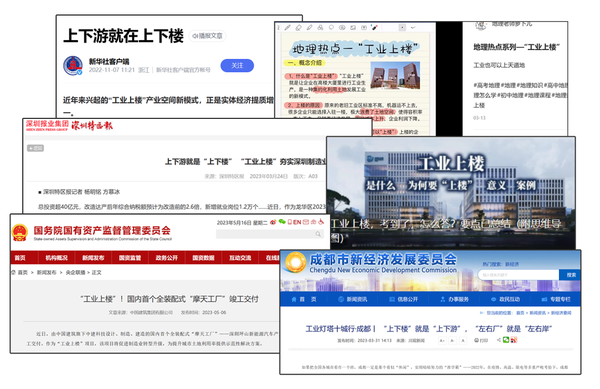Screen dimensions: 600x389
Task: Click the Chengdu commission sun logo
Action: 295,263
